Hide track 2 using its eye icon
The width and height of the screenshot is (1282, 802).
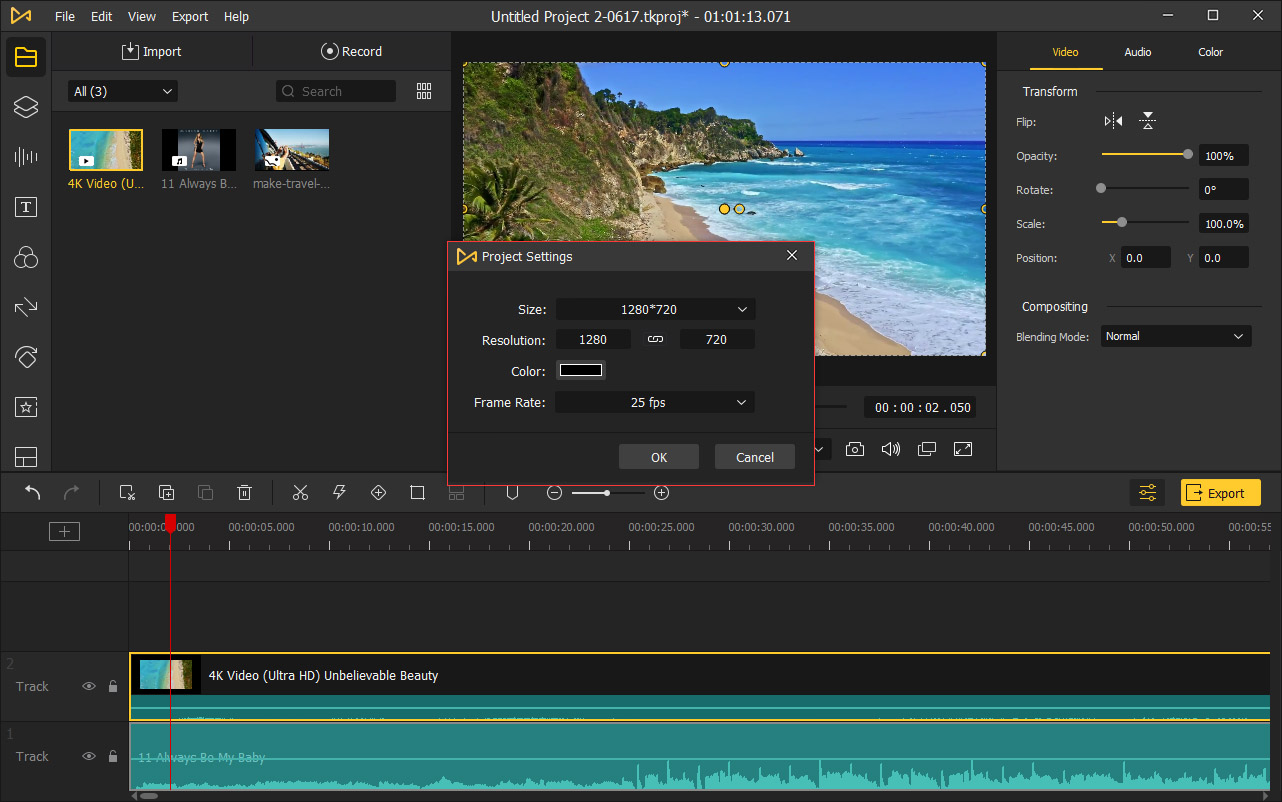click(x=89, y=687)
